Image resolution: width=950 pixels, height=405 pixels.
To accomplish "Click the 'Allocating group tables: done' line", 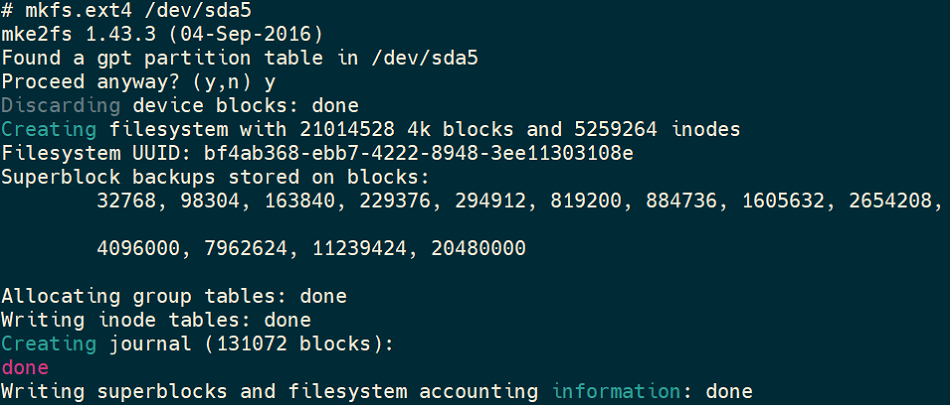I will pyautogui.click(x=174, y=296).
